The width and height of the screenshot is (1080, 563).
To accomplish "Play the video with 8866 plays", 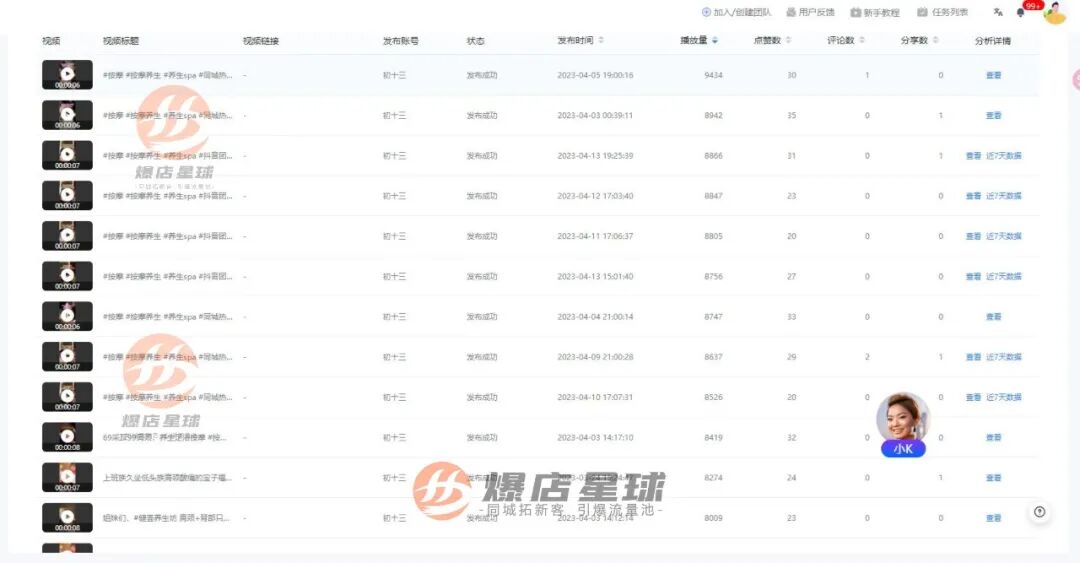I will tap(67, 156).
